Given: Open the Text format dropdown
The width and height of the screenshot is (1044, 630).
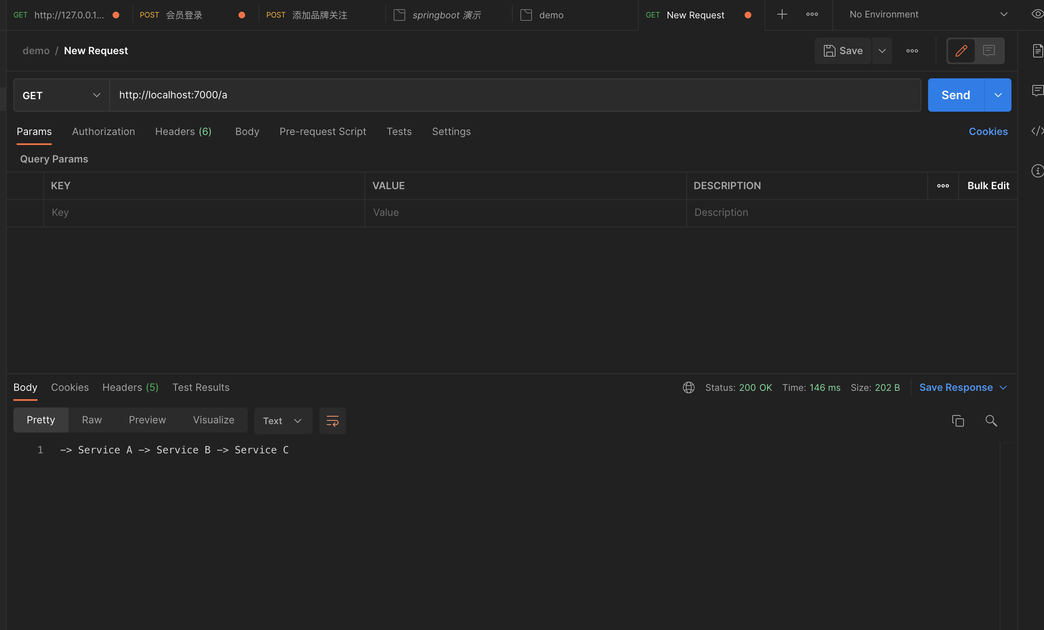Looking at the screenshot, I should 283,421.
